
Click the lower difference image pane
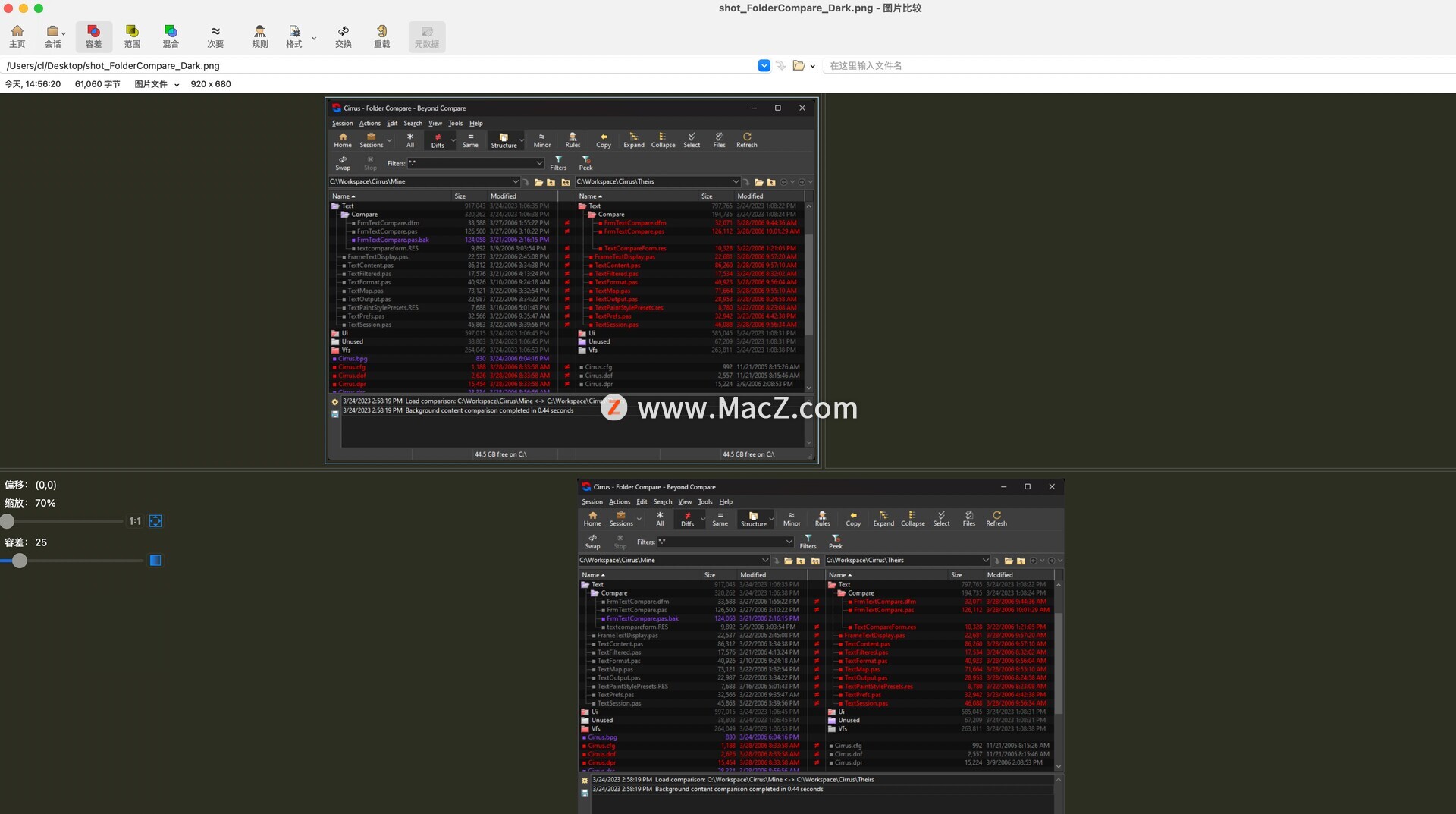(821, 645)
